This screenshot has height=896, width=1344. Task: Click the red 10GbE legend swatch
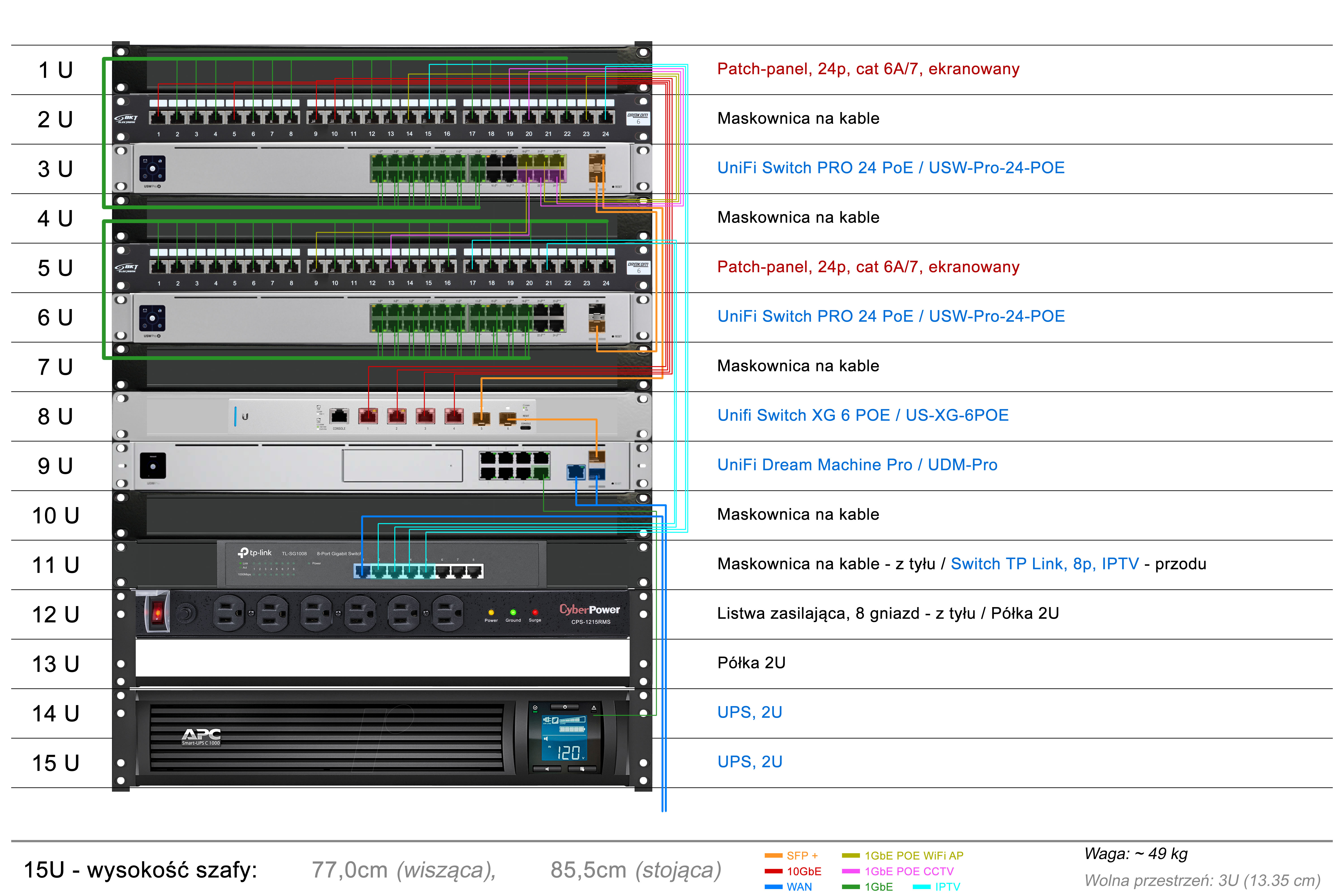(773, 871)
